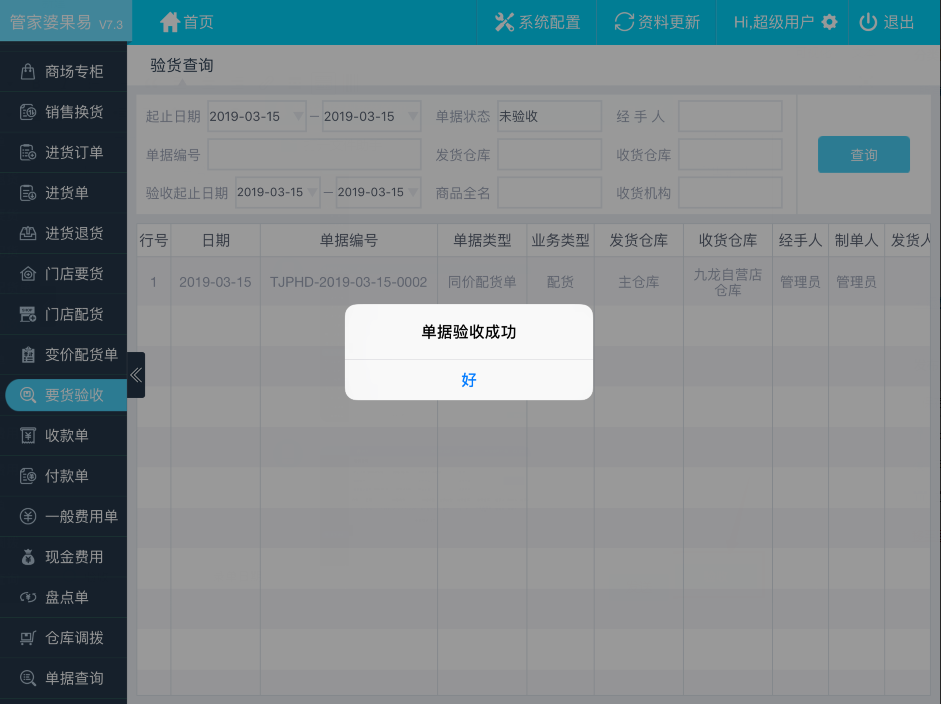Click the power icon for 退出
The width and height of the screenshot is (941, 704).
(868, 22)
